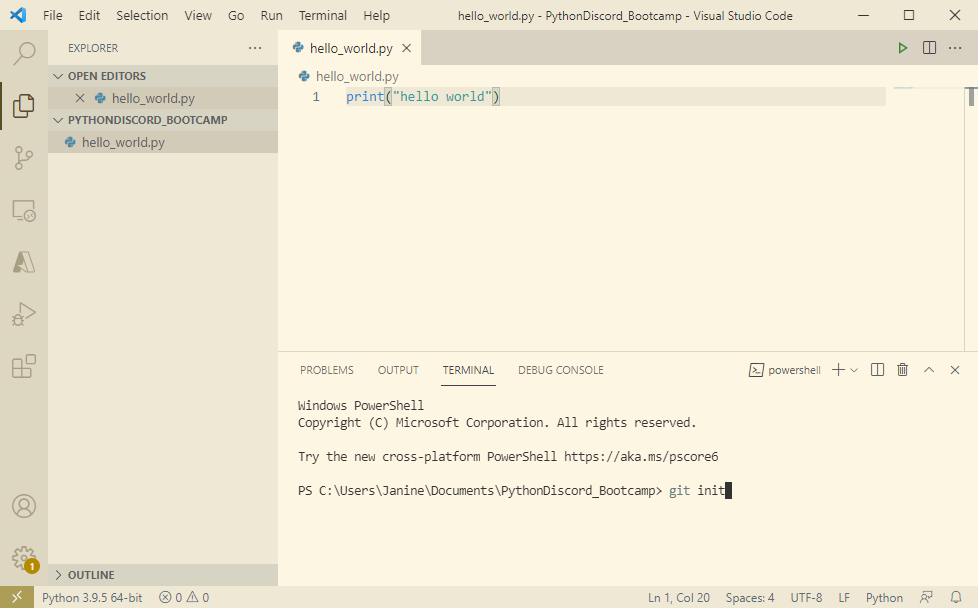Viewport: 978px width, 608px height.
Task: Open the Remote Explorer view
Action: pos(24,211)
